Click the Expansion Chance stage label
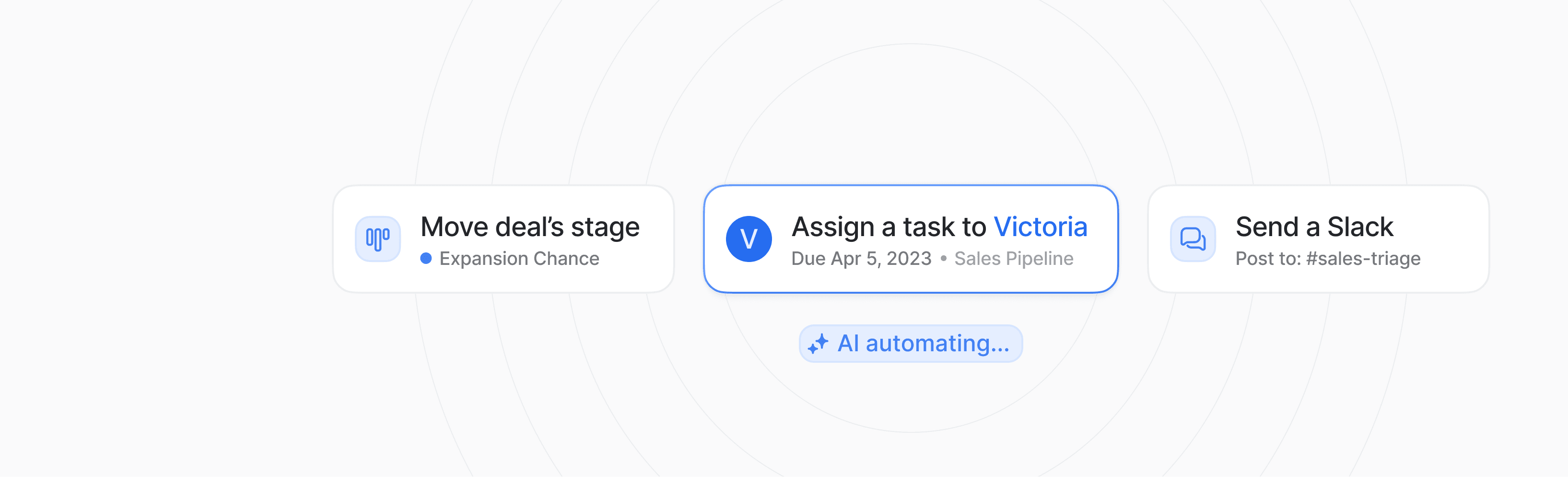Image resolution: width=1568 pixels, height=477 pixels. click(519, 258)
